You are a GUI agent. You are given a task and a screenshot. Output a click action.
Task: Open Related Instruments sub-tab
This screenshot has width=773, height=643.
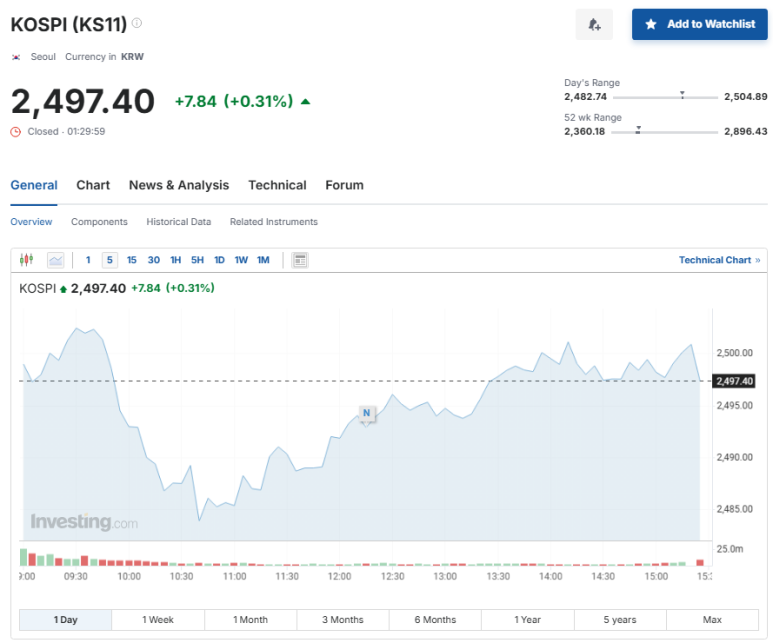tap(274, 222)
